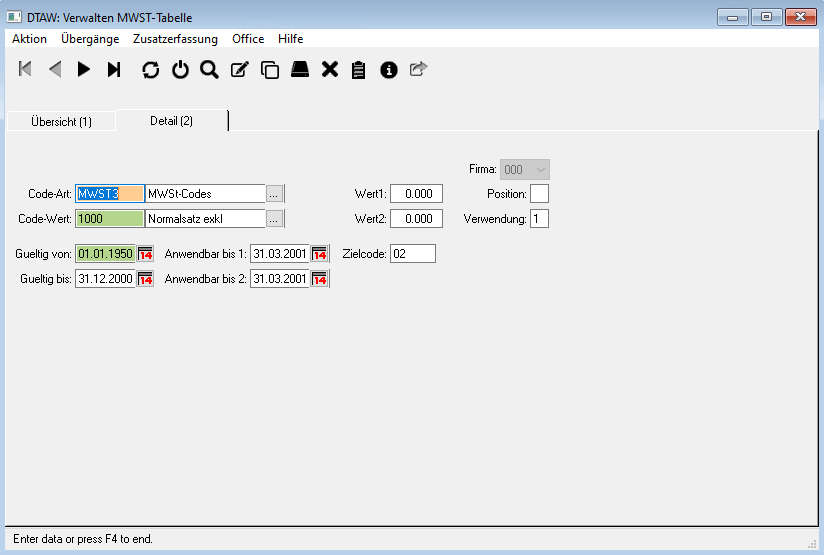Click the next record play arrow
Image resolution: width=824 pixels, height=555 pixels.
pyautogui.click(x=84, y=69)
